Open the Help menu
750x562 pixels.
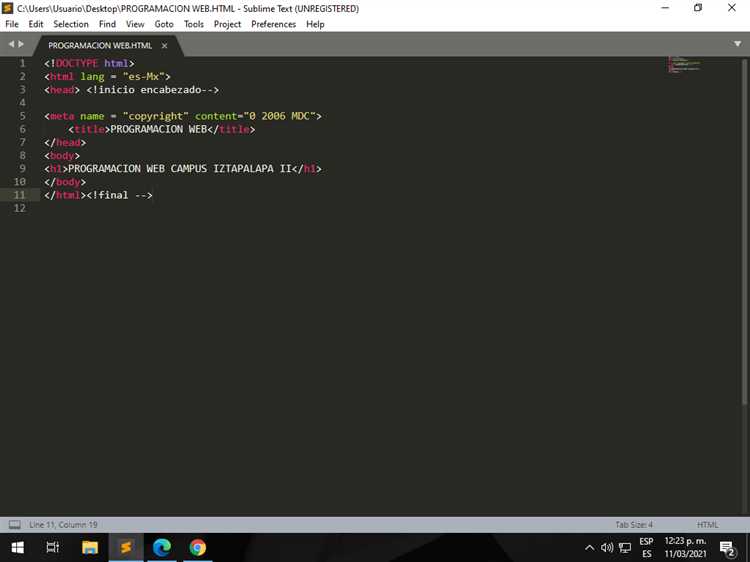[315, 24]
